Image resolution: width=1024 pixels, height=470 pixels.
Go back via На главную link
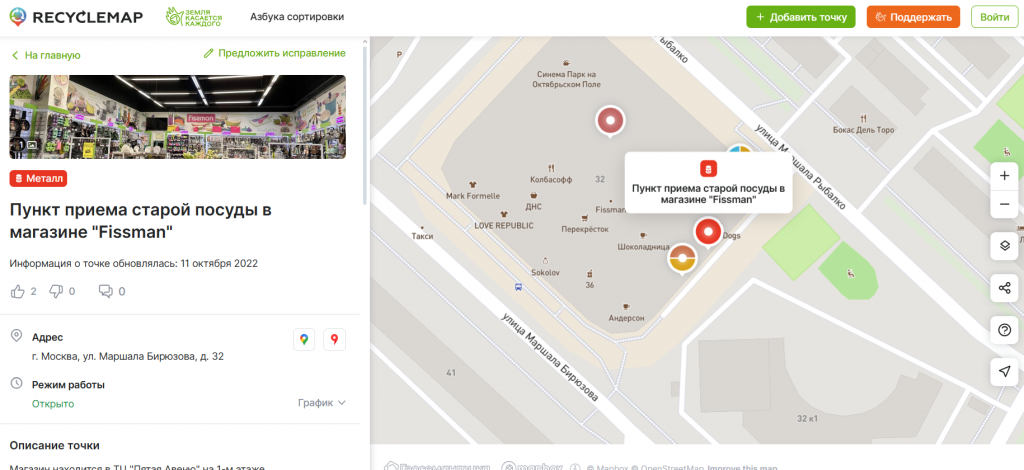pos(46,55)
